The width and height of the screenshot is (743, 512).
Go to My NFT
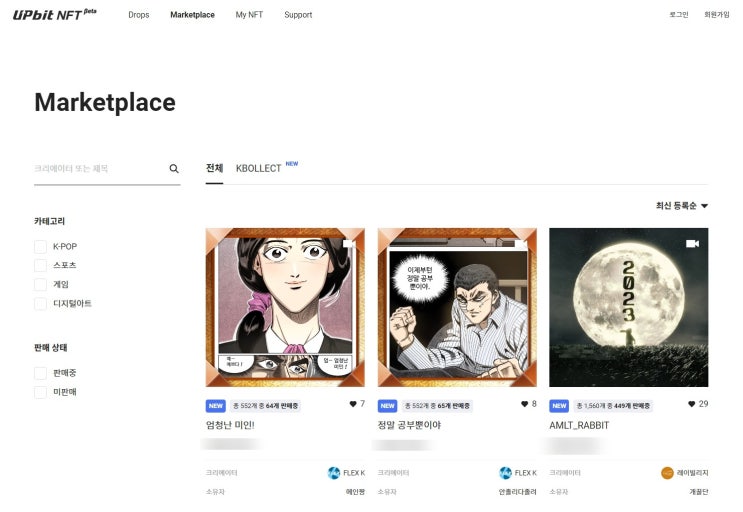(x=249, y=15)
